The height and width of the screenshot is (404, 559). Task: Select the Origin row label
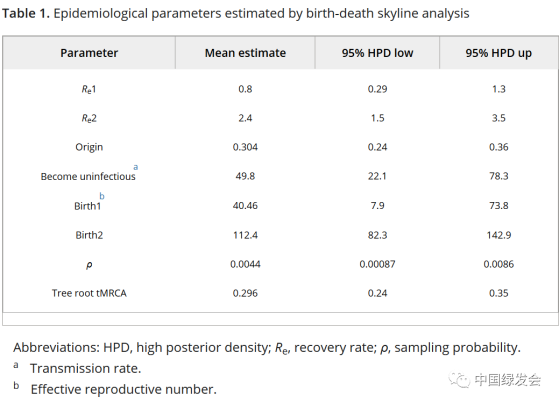coord(89,147)
